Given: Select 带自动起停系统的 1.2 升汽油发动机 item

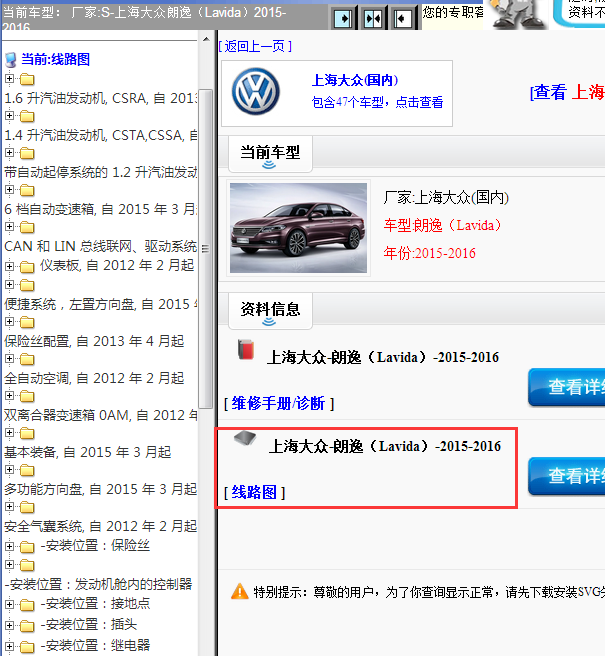Looking at the screenshot, I should 100,172.
